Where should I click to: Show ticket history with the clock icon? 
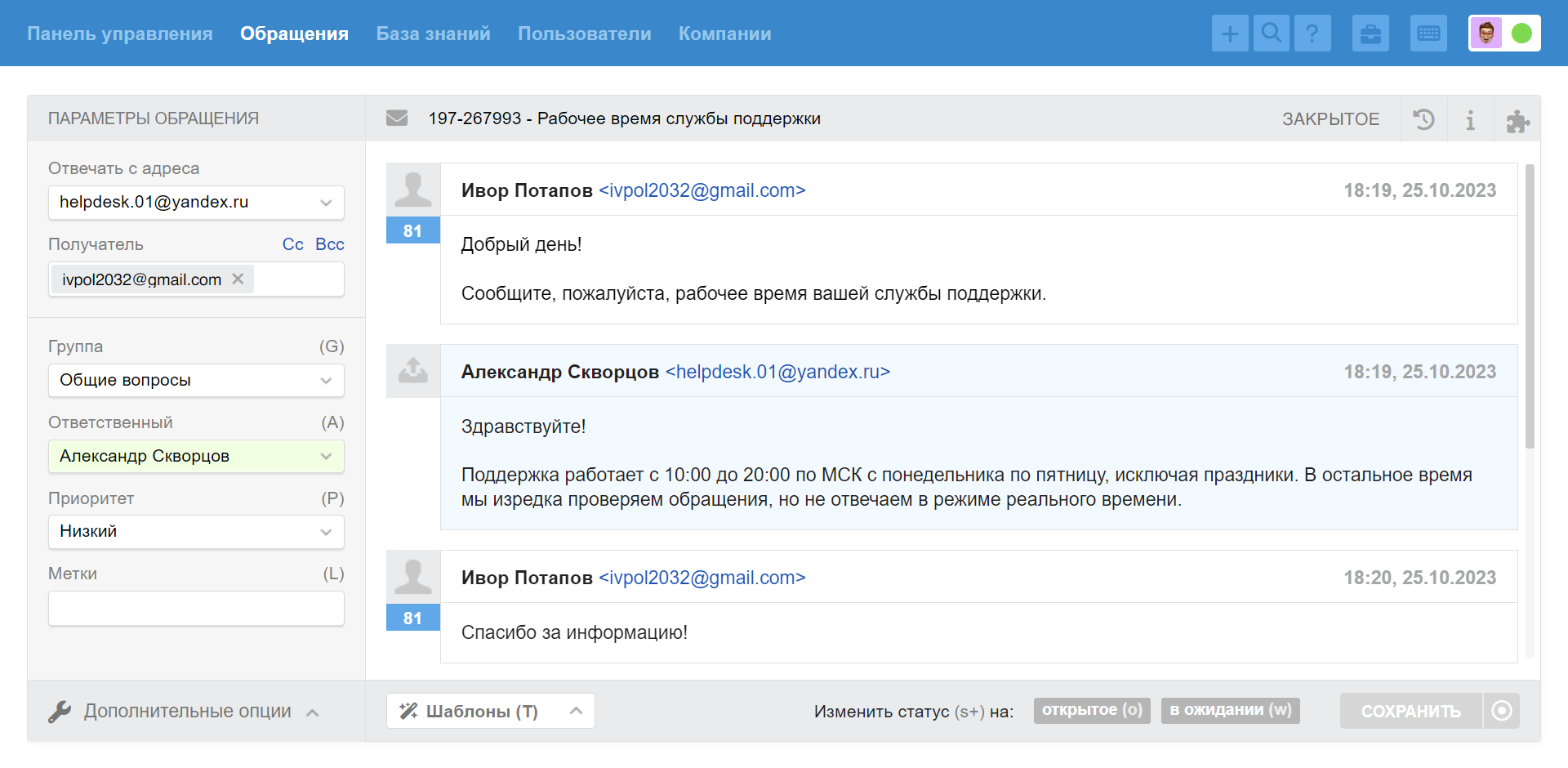click(1423, 119)
